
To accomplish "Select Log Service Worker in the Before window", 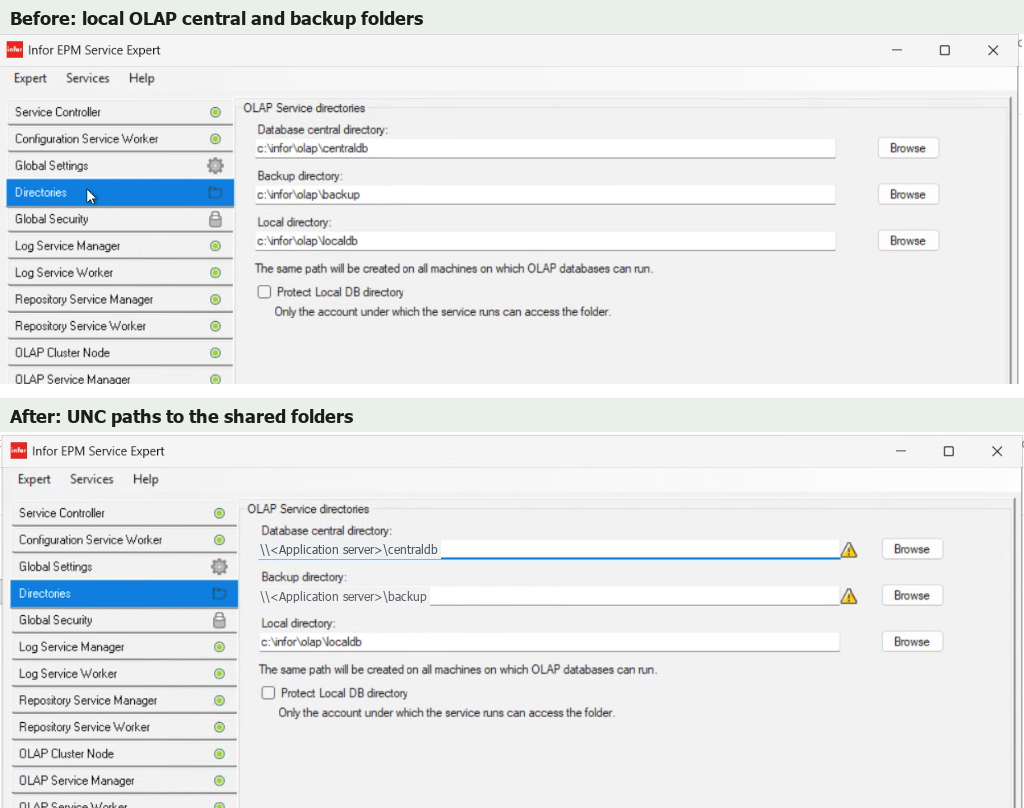I will [120, 273].
